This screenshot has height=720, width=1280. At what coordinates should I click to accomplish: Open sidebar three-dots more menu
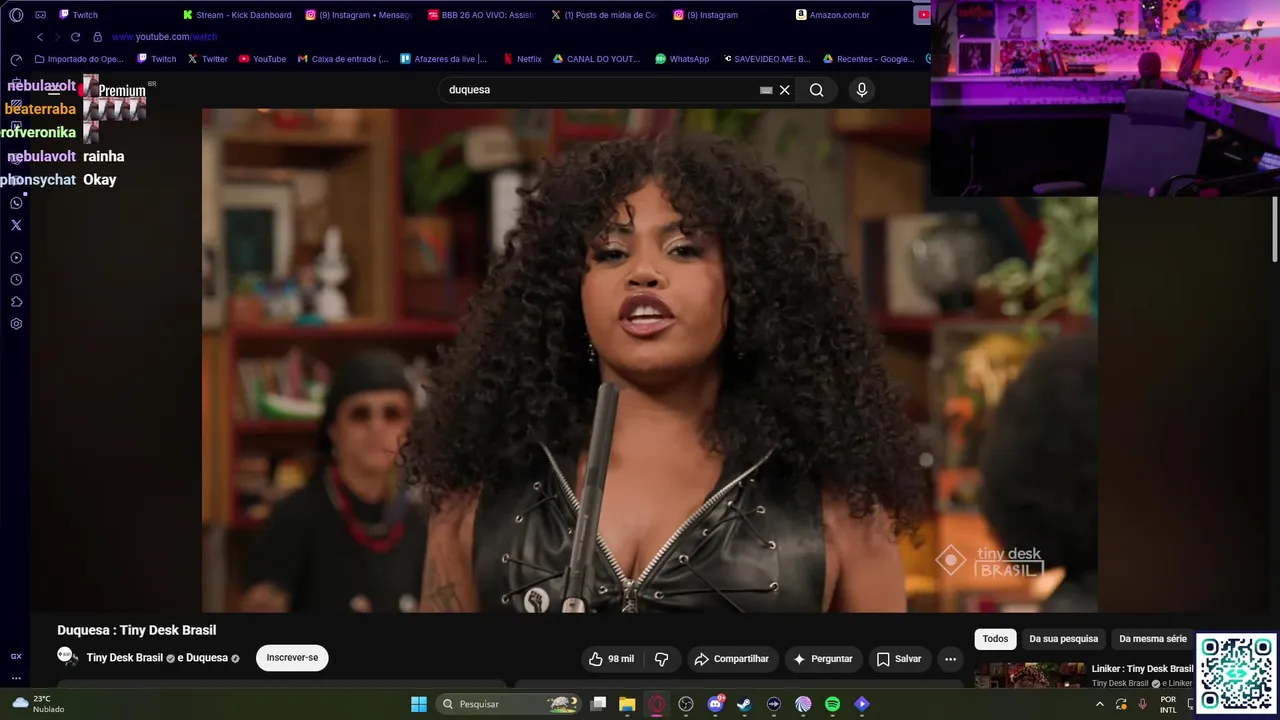[x=16, y=678]
